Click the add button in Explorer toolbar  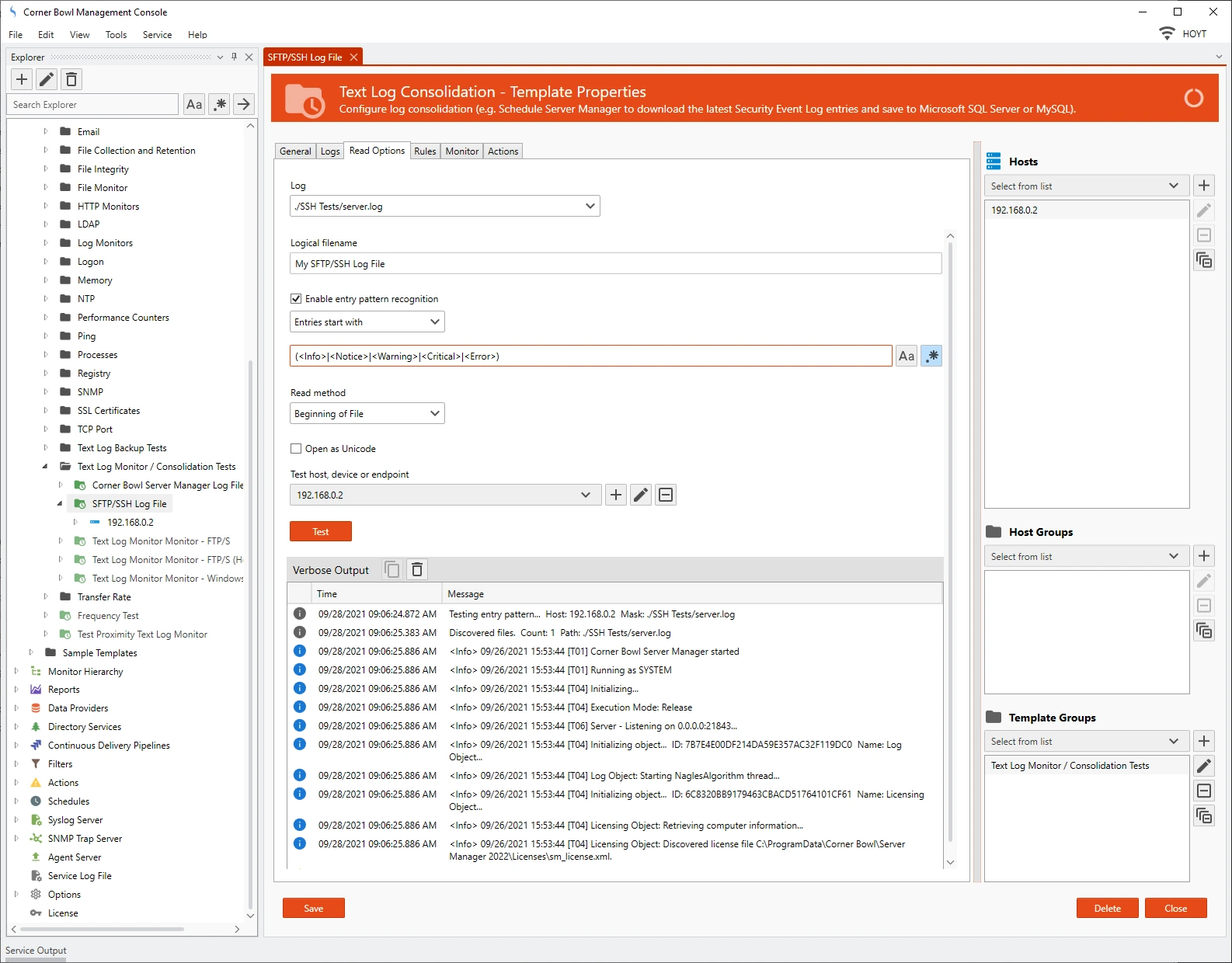pos(22,79)
